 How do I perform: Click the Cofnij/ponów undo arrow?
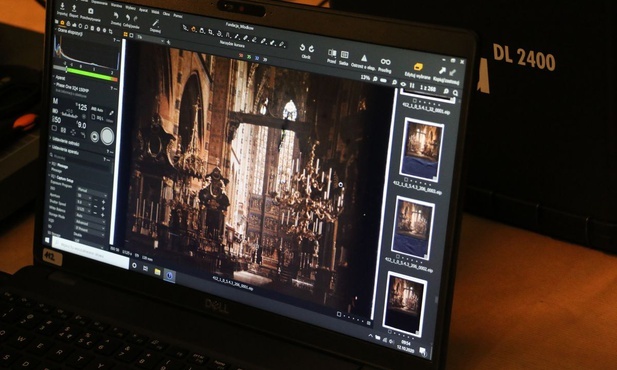tap(127, 17)
